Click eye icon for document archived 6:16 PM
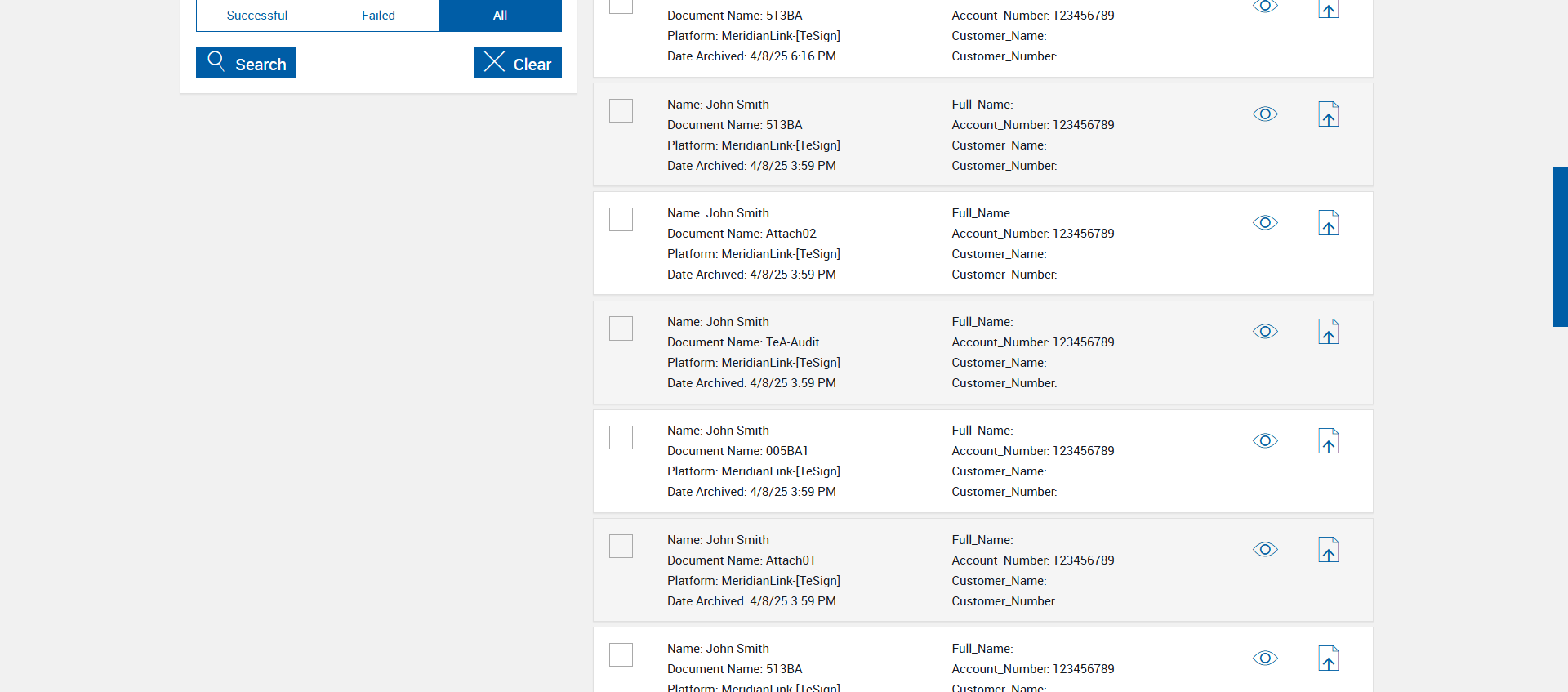 tap(1265, 7)
